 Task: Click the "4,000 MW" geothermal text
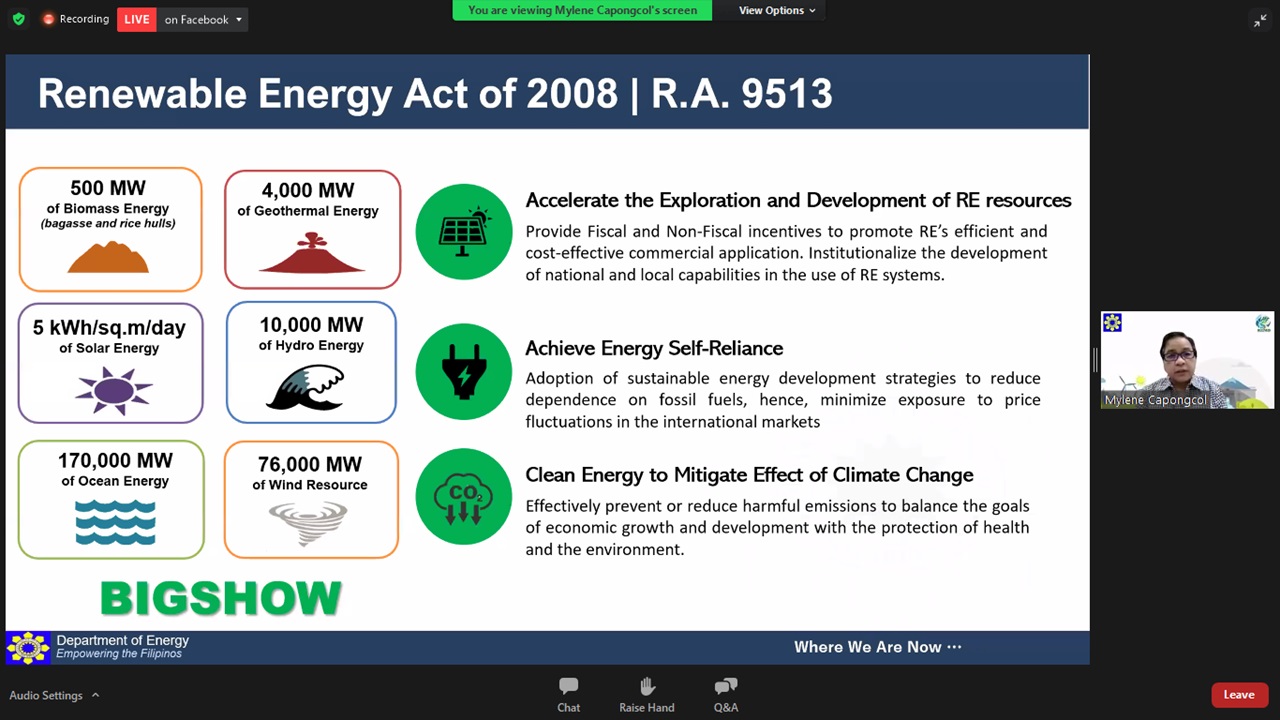tap(308, 190)
